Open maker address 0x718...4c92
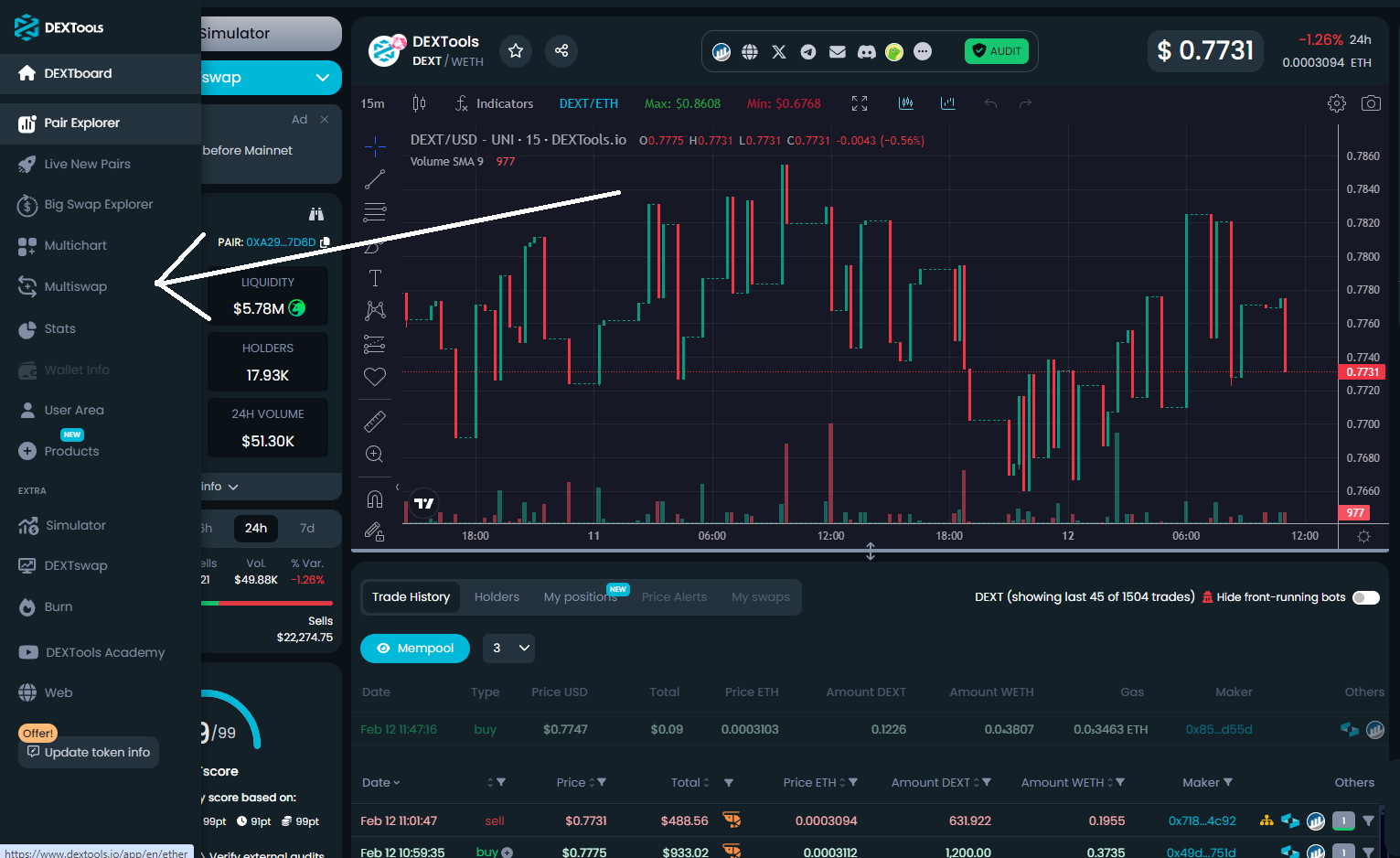The width and height of the screenshot is (1400, 858). tap(1202, 820)
